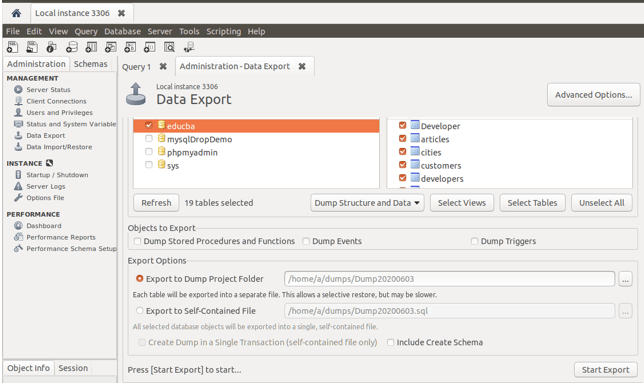Create new stored procedure toolbar icon

[x=130, y=47]
